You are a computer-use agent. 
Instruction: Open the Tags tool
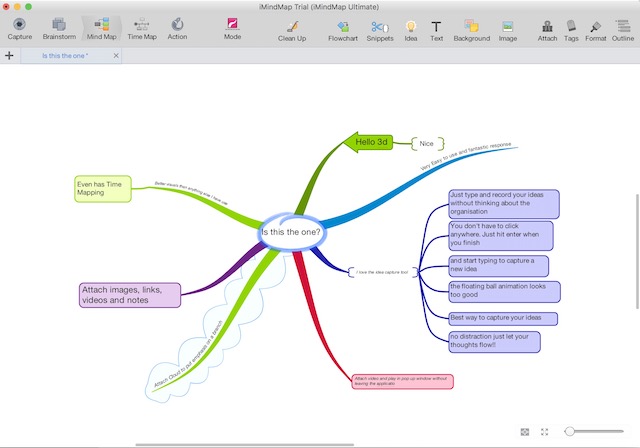[571, 26]
